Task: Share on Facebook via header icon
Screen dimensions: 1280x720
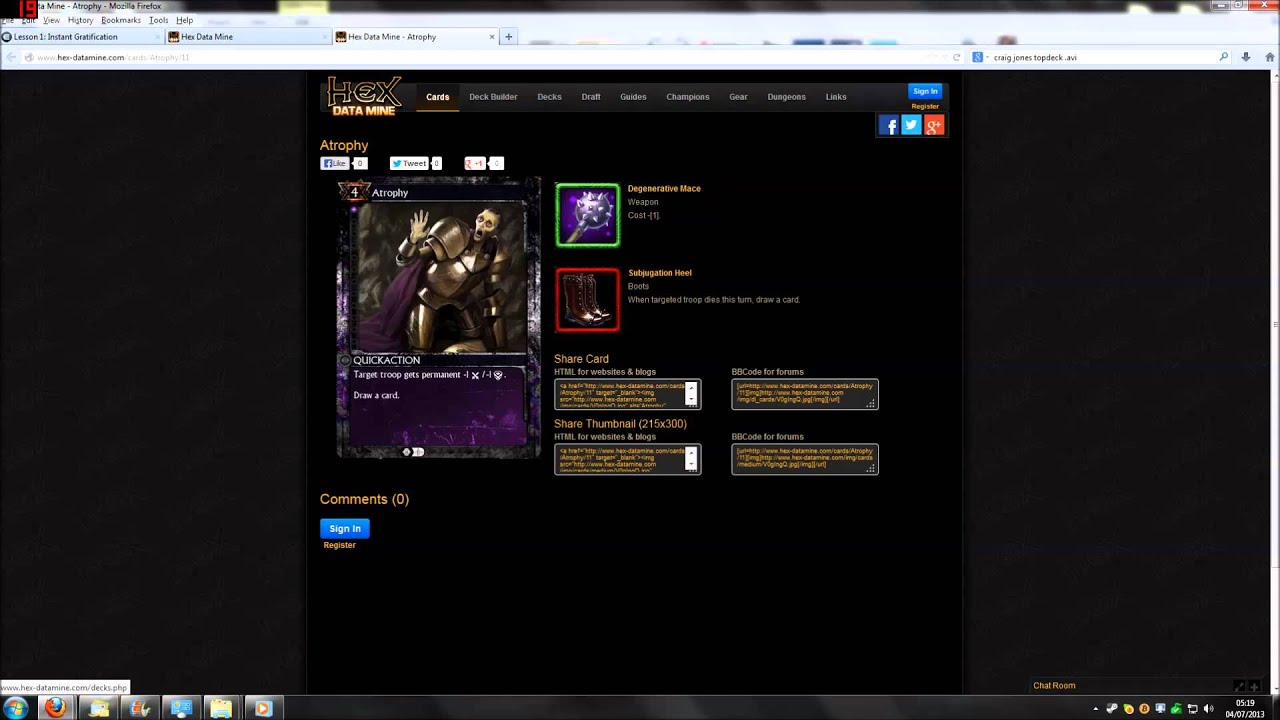Action: point(888,125)
